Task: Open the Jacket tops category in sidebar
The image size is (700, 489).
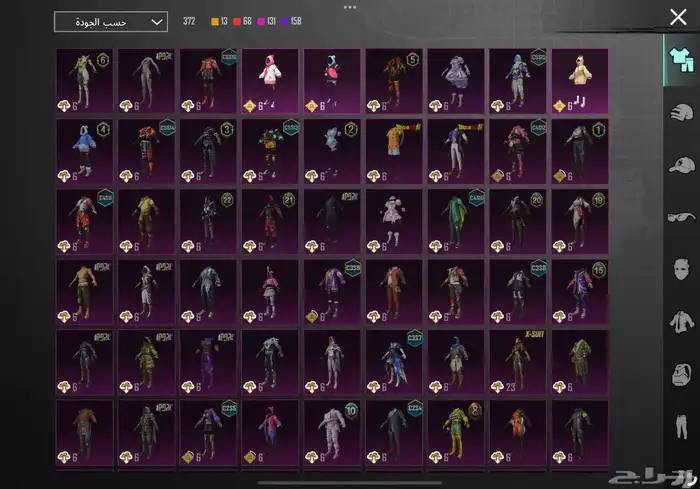Action: 681,322
